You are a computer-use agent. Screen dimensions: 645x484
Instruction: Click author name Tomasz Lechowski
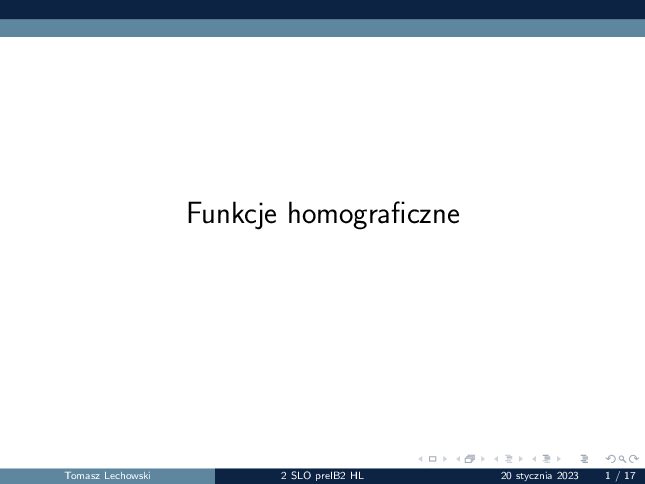[x=107, y=476]
